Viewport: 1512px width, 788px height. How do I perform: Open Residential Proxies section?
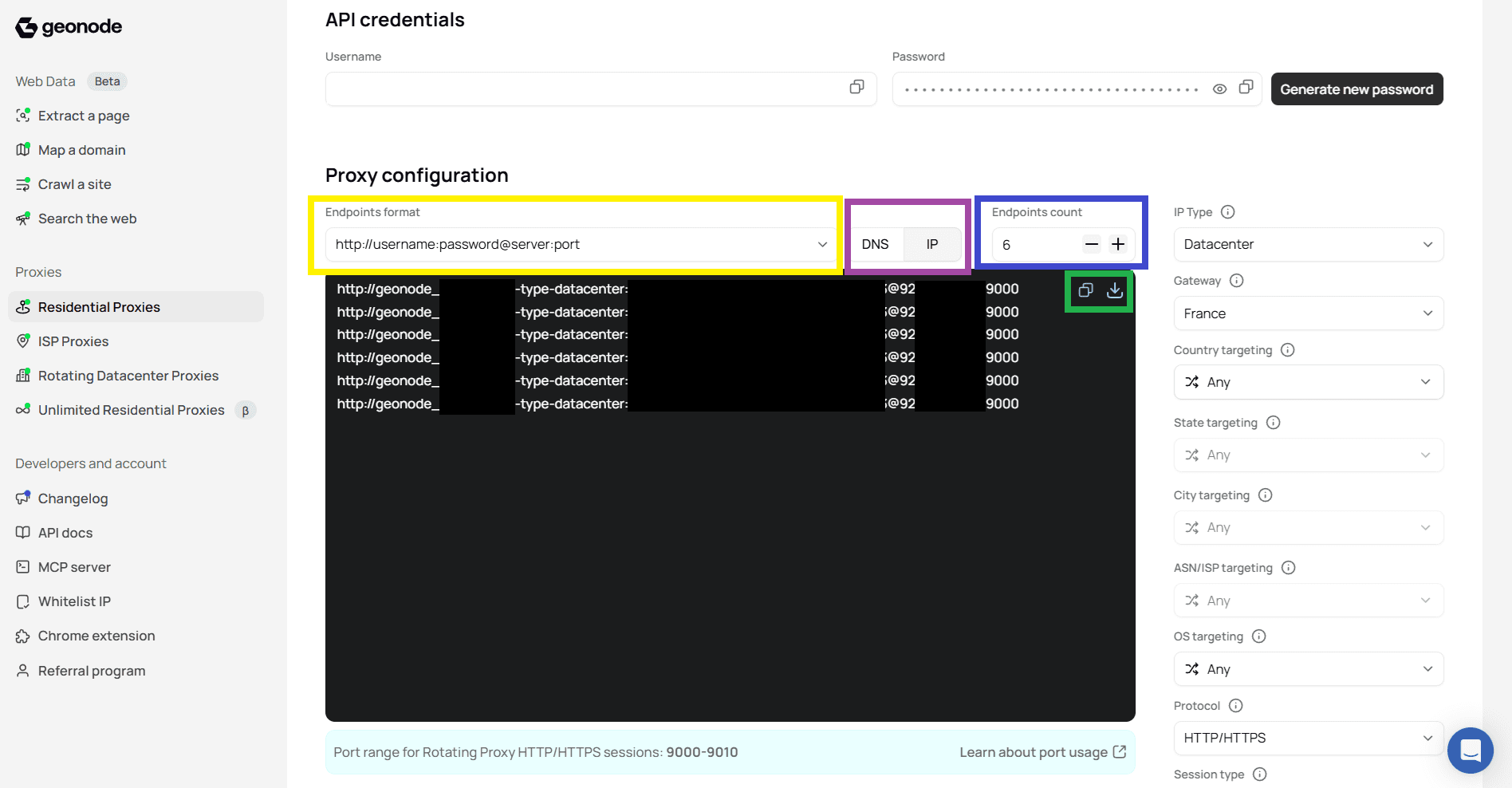pos(136,307)
